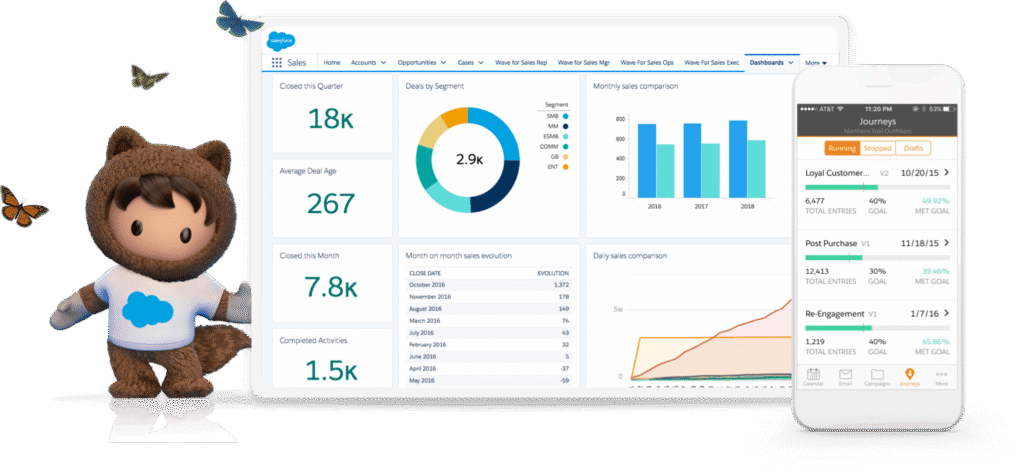The image size is (1024, 474).
Task: Click the Salesforce cloud logo
Action: pos(281,41)
